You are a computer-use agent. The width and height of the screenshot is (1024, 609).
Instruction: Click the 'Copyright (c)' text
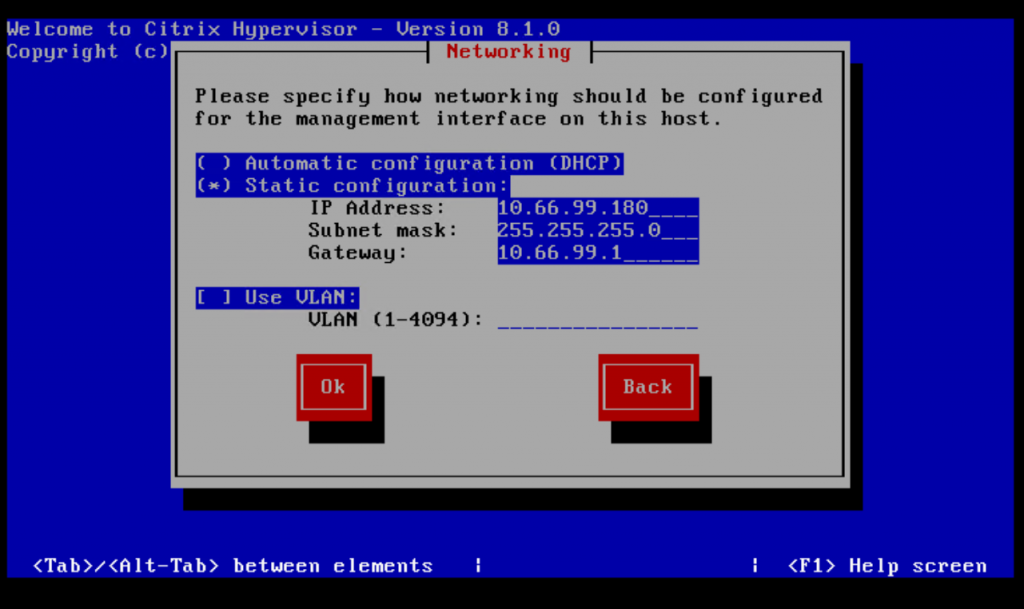click(x=88, y=52)
